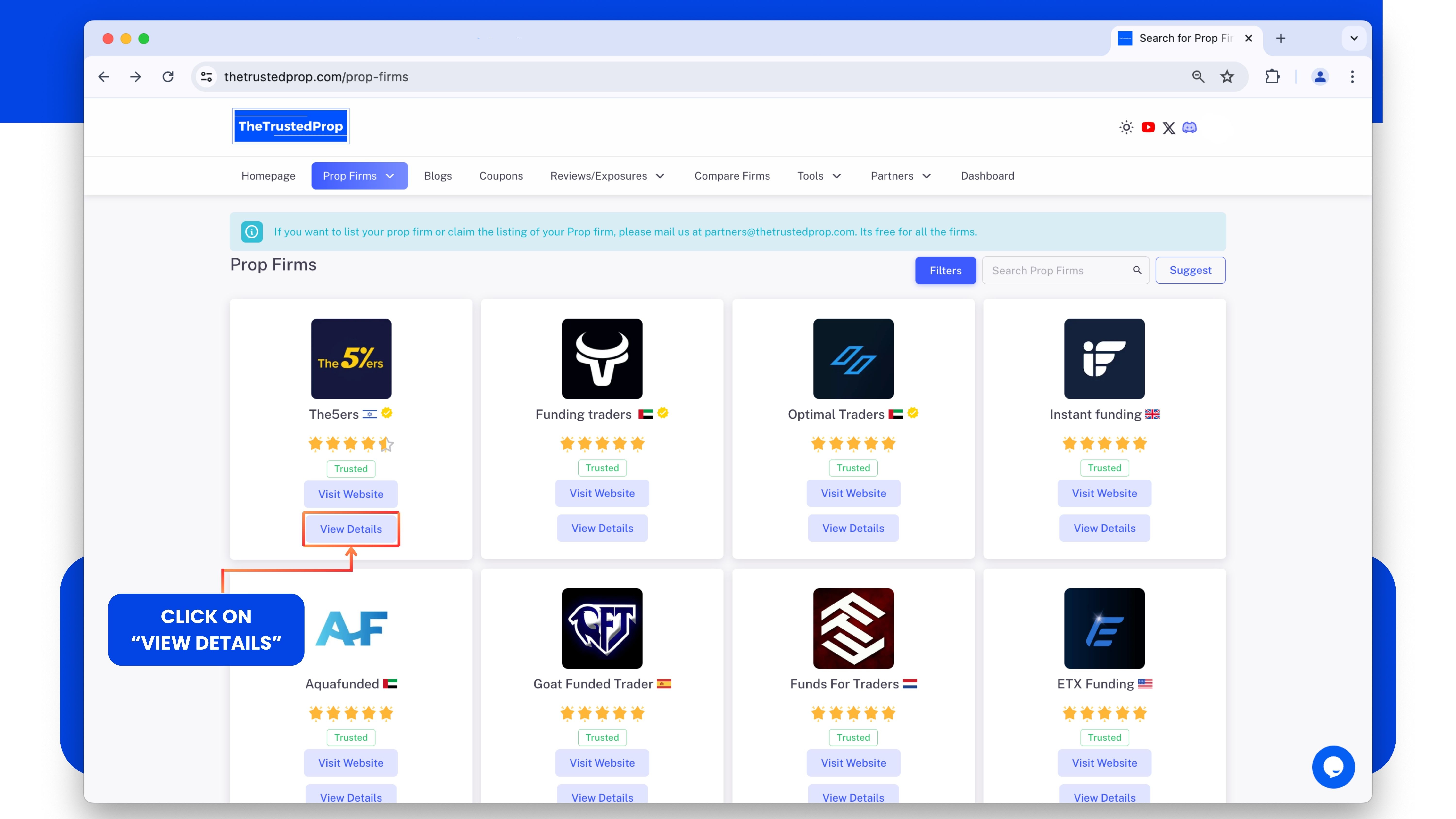Visit Website for Instant funding
The width and height of the screenshot is (1456, 819).
coord(1104,493)
